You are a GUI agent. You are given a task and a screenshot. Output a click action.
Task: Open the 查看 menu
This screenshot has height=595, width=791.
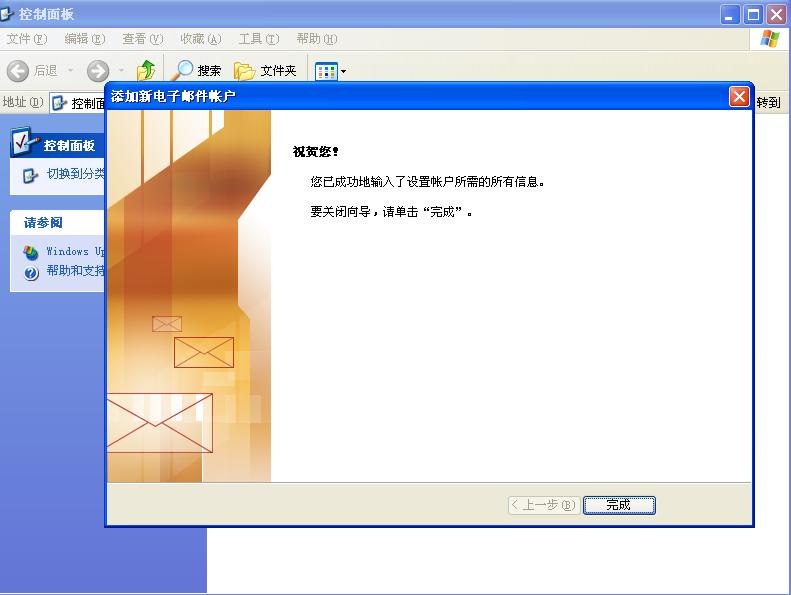click(x=142, y=39)
